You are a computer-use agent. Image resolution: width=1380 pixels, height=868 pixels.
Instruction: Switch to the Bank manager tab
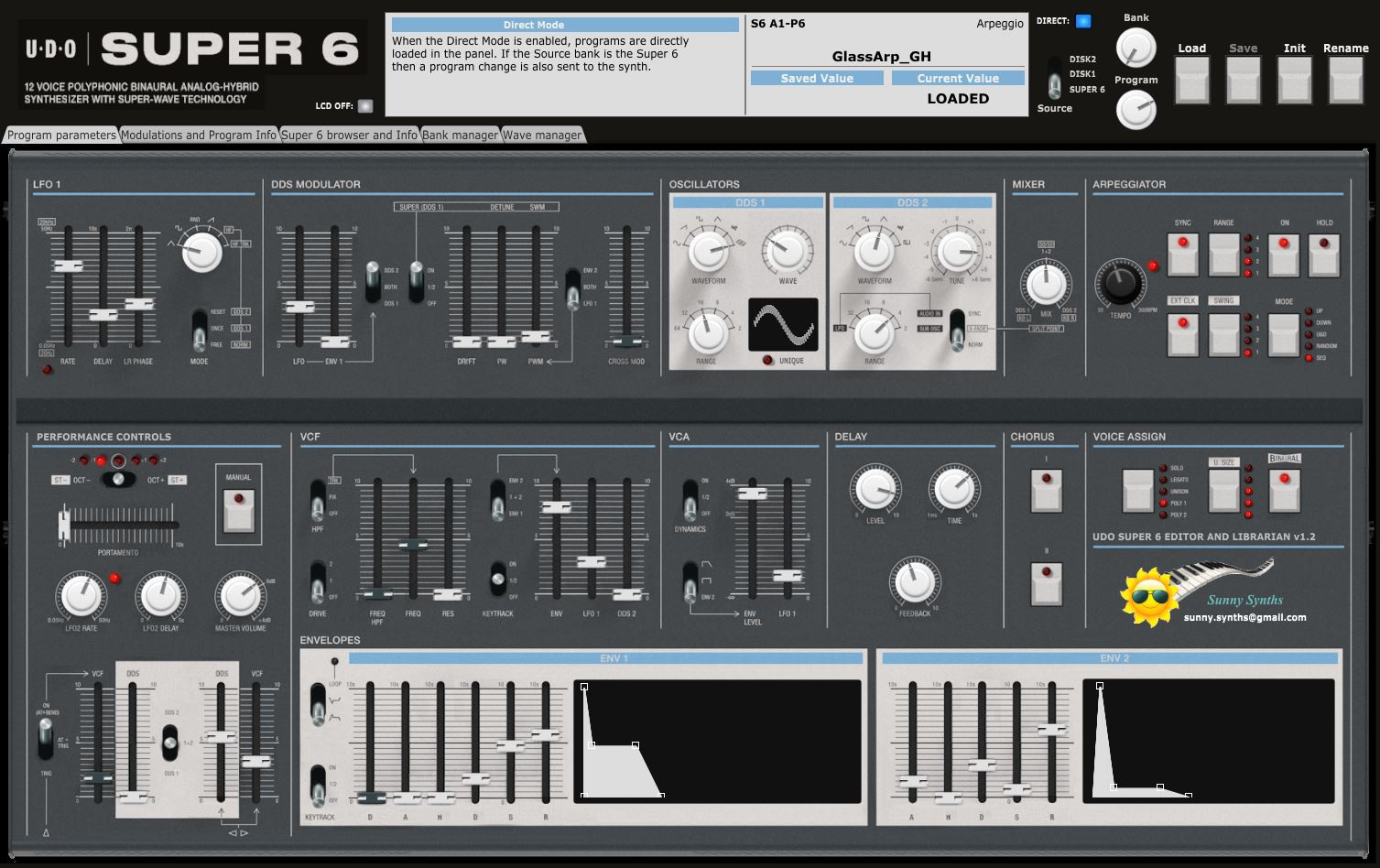460,135
